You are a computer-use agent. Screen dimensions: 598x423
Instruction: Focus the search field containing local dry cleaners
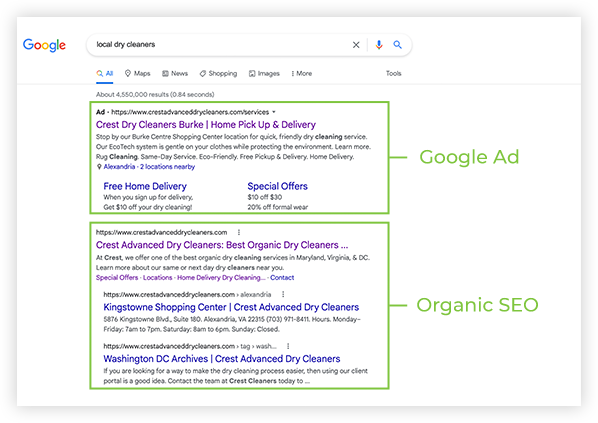[249, 45]
